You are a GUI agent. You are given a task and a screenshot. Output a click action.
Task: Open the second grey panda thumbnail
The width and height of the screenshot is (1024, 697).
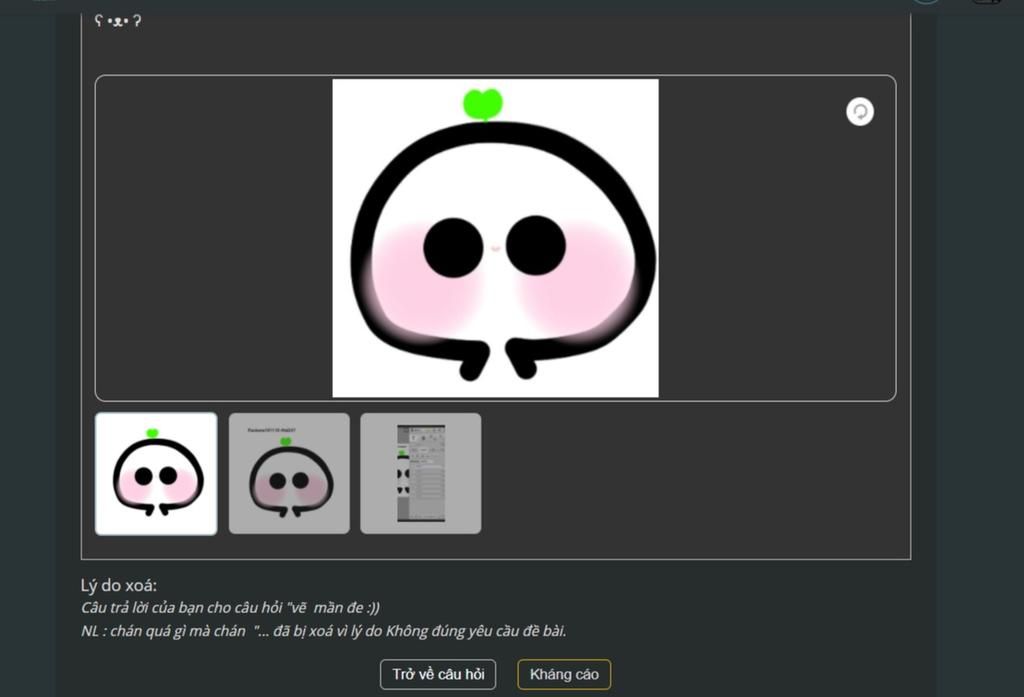[289, 474]
